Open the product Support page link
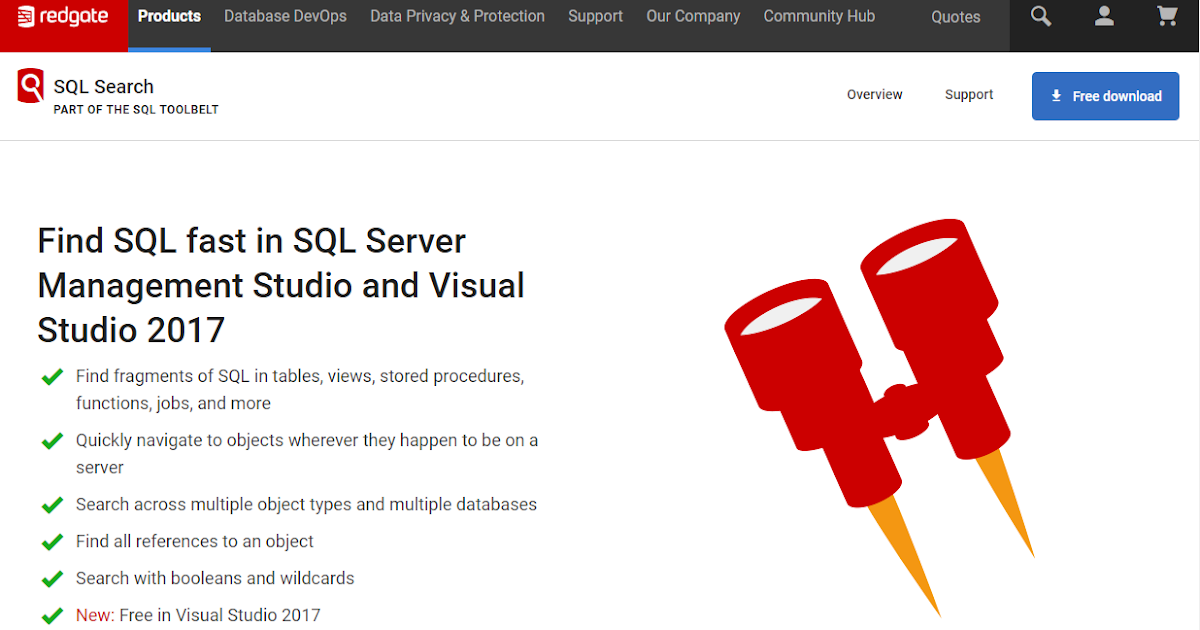The height and width of the screenshot is (630, 1200). pyautogui.click(x=968, y=94)
